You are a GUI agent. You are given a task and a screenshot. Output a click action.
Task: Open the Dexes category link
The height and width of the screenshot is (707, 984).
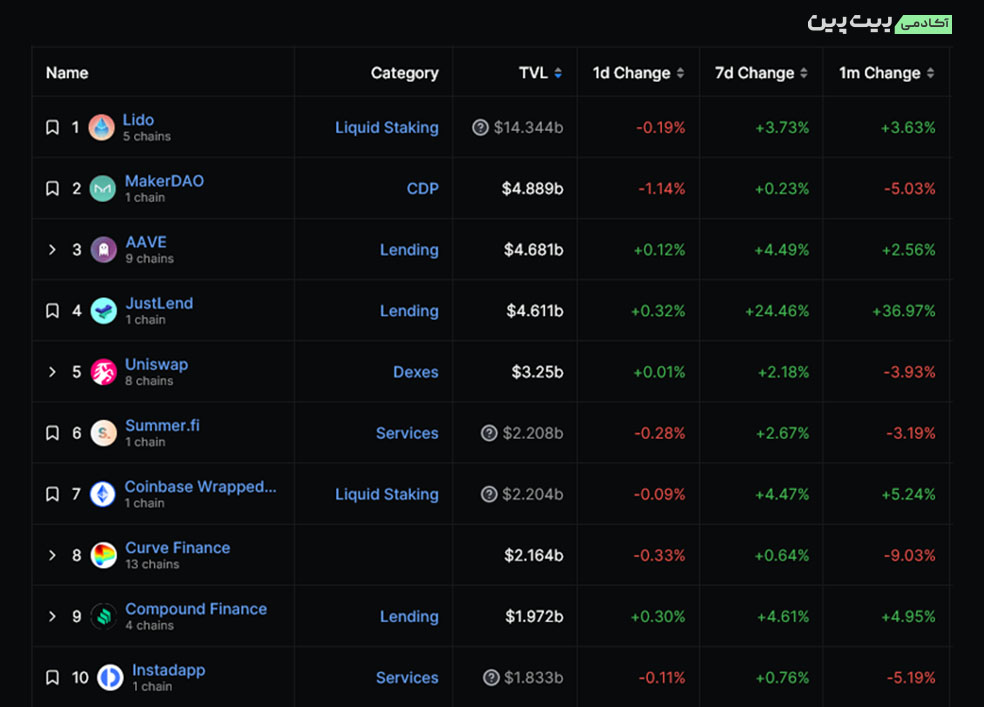[415, 372]
